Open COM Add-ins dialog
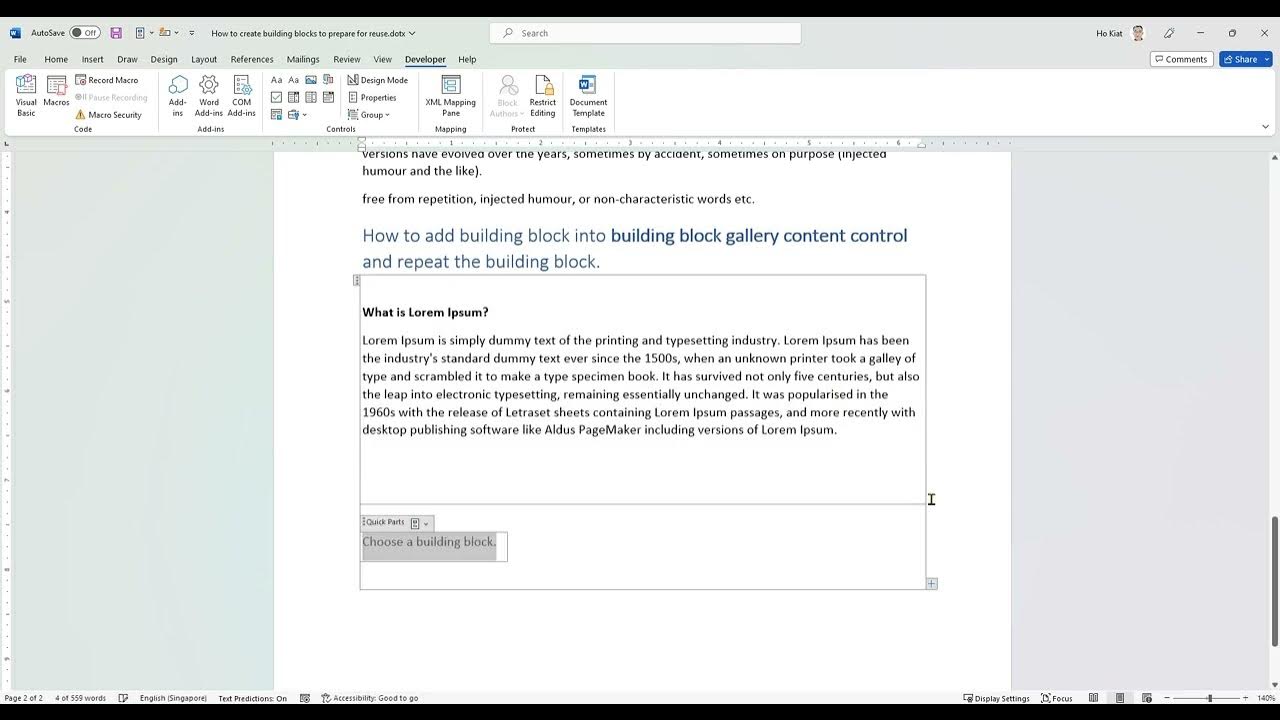Viewport: 1280px width, 720px height. [242, 96]
